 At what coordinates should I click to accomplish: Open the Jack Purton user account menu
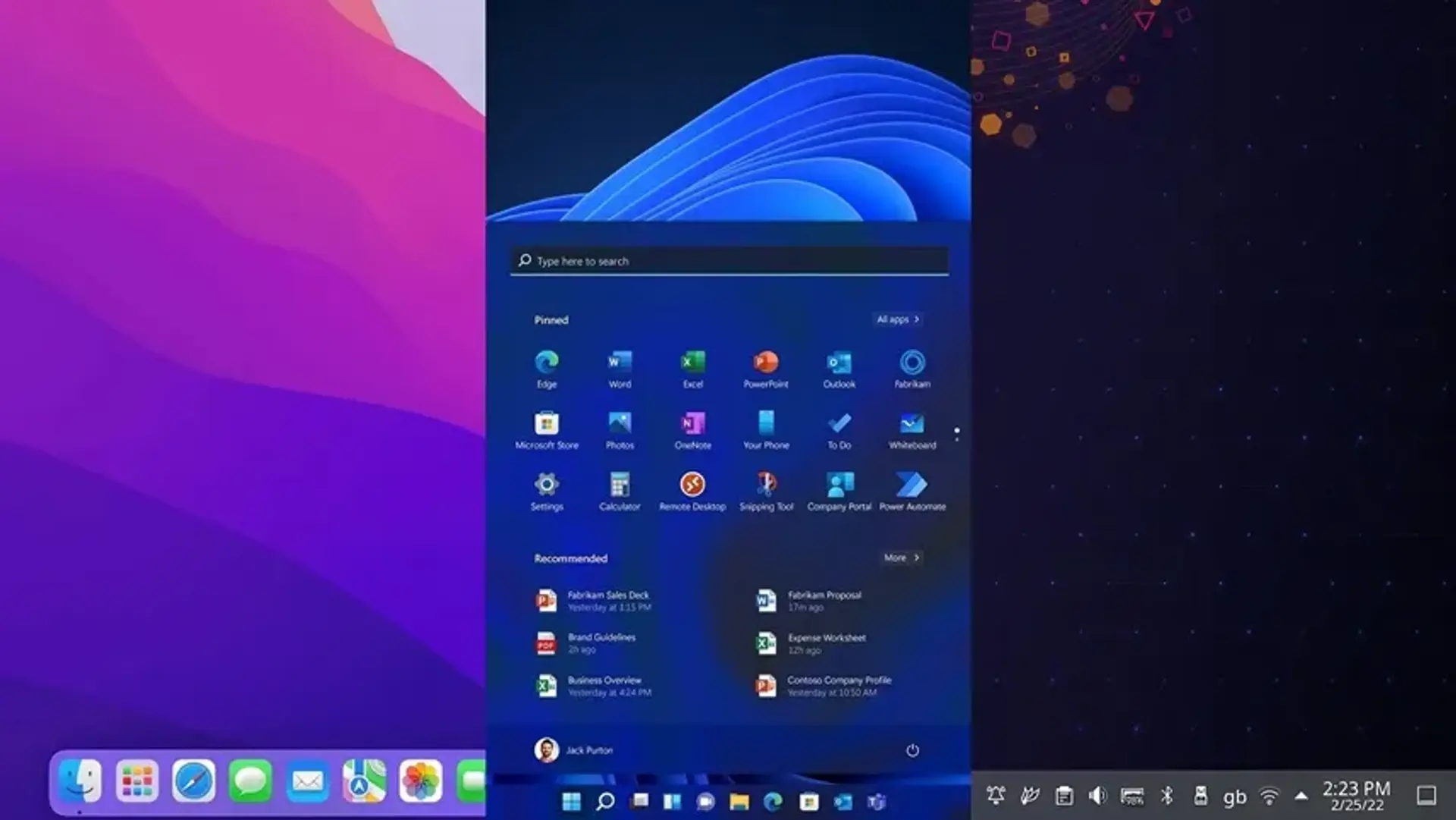pyautogui.click(x=573, y=750)
